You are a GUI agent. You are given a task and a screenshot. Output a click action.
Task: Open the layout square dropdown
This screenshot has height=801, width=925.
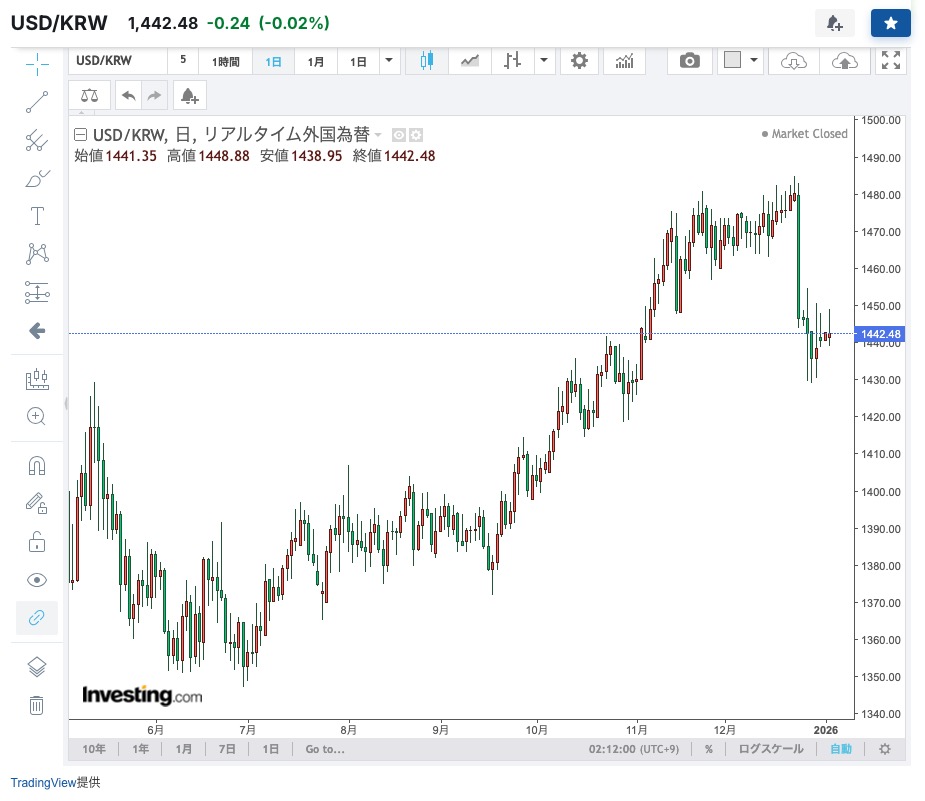point(741,61)
